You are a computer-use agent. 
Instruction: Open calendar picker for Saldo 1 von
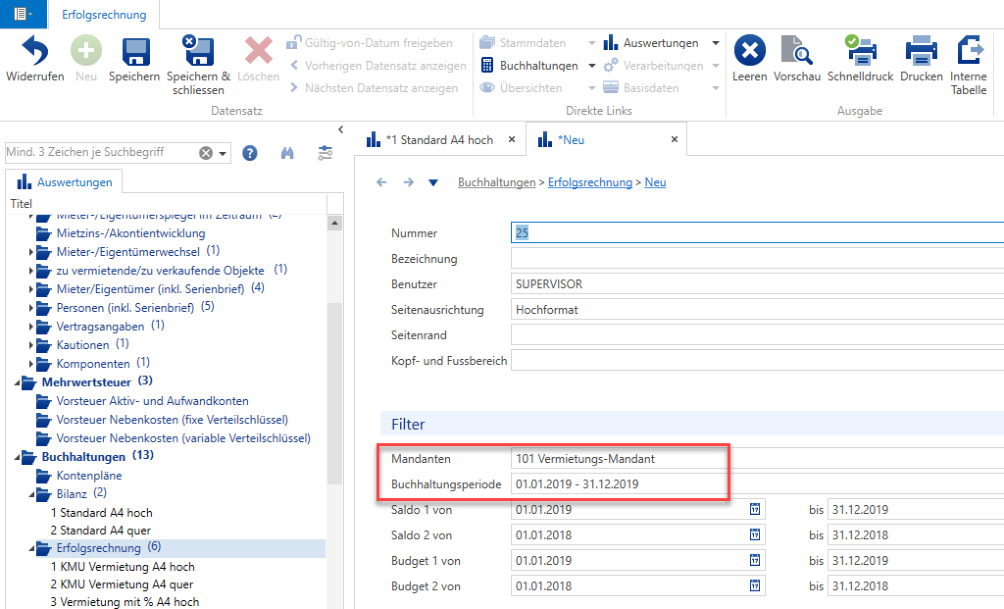pyautogui.click(x=755, y=510)
